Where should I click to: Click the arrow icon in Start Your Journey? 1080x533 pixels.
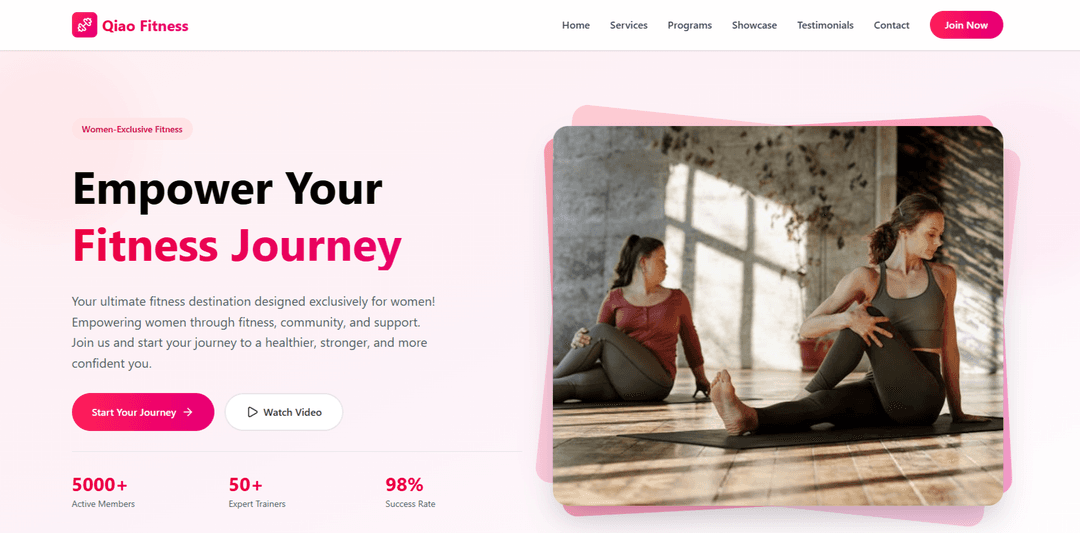tap(188, 412)
